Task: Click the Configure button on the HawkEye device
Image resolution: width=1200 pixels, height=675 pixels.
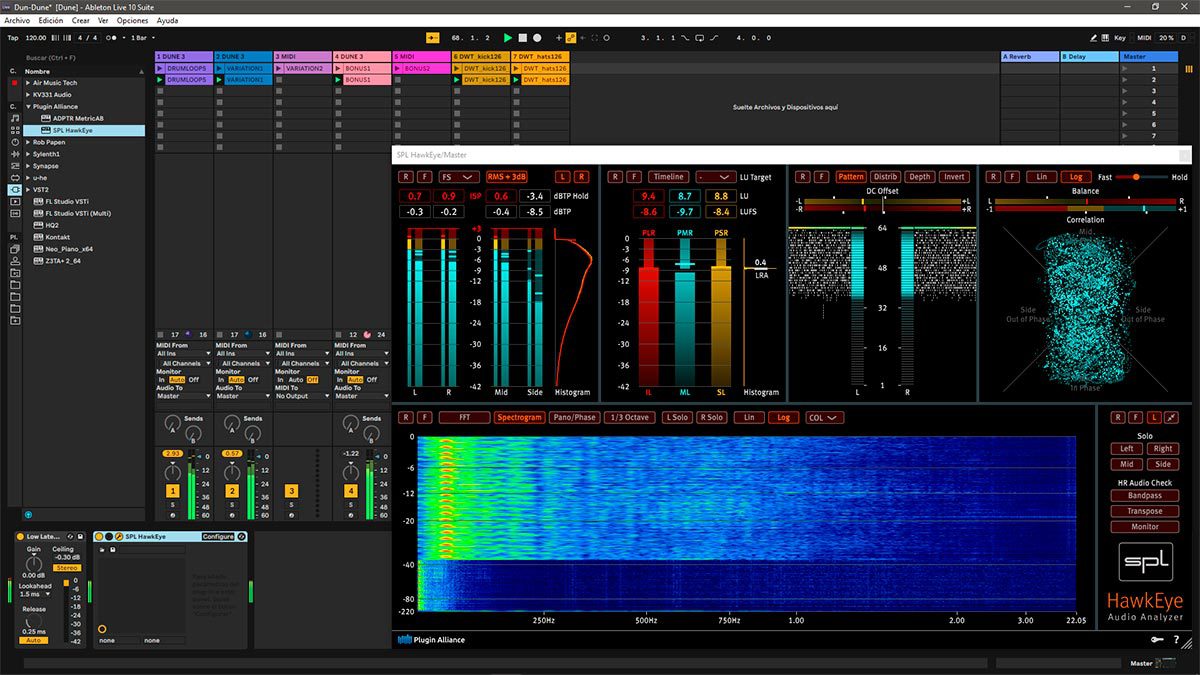Action: (218, 536)
